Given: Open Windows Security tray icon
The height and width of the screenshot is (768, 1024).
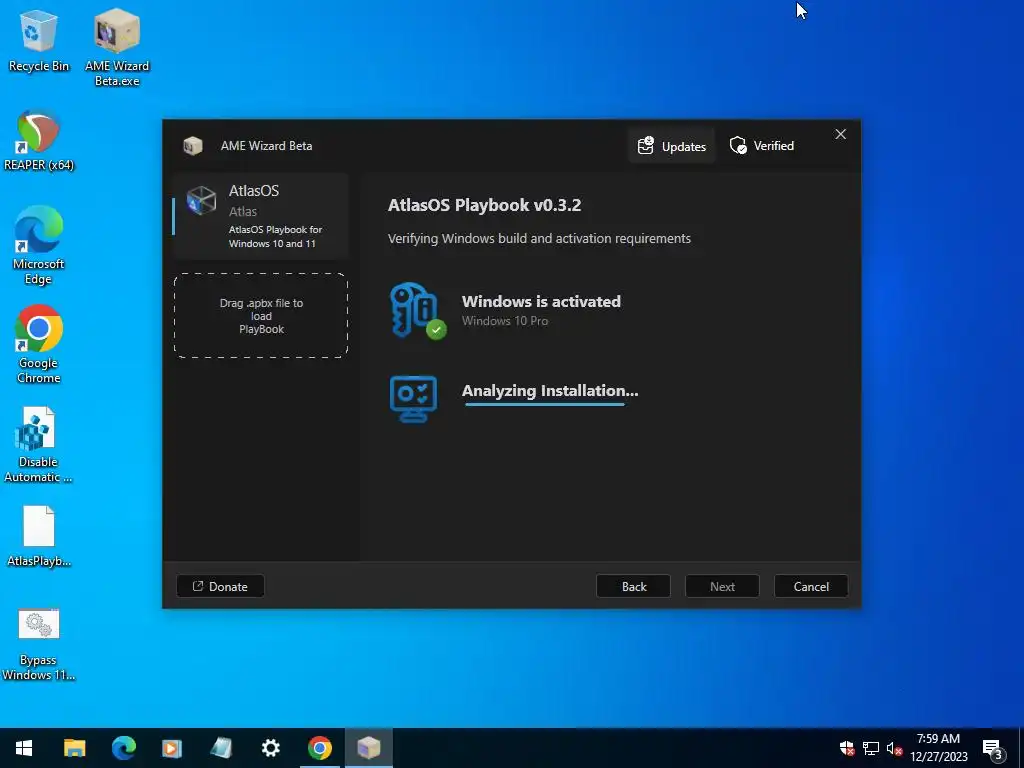Looking at the screenshot, I should point(847,748).
